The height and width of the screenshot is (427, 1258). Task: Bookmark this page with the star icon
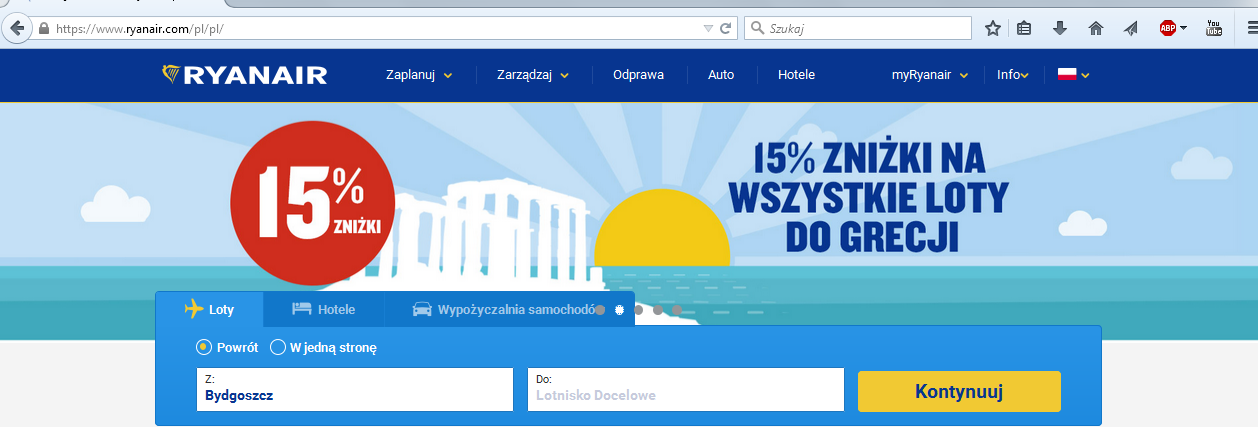point(993,28)
